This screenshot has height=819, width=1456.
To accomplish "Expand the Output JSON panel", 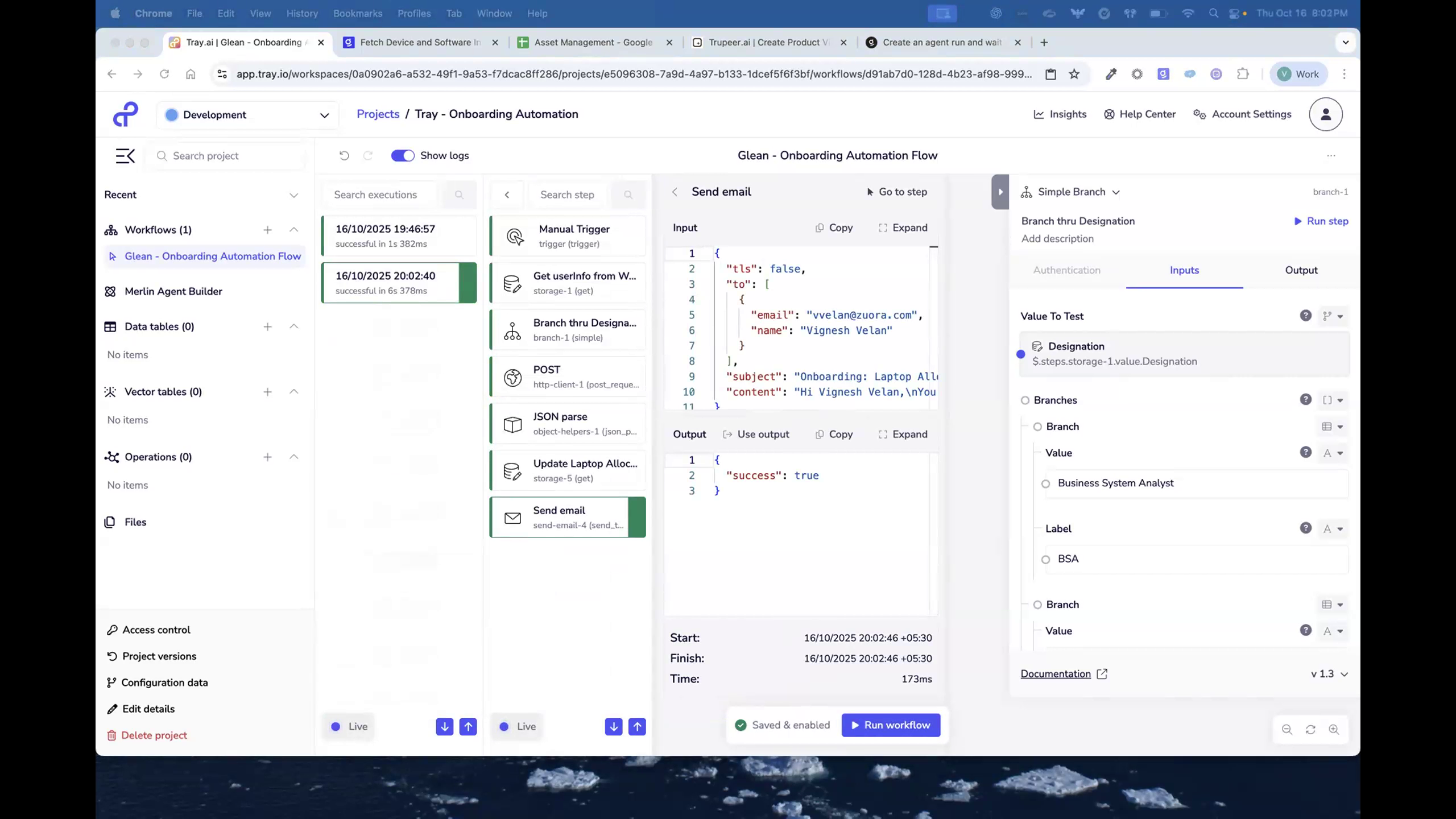I will tap(903, 434).
